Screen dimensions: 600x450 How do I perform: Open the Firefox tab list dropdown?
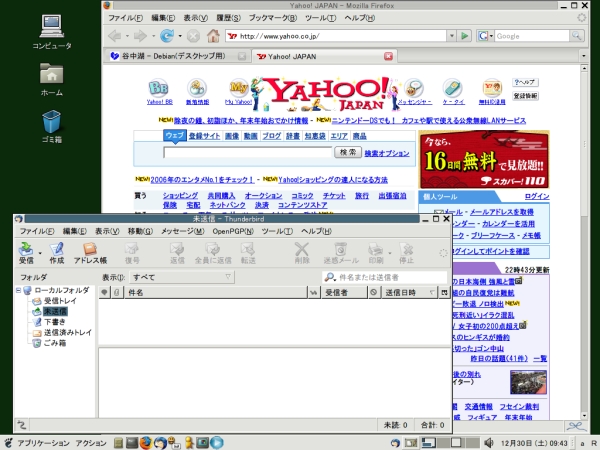[583, 56]
